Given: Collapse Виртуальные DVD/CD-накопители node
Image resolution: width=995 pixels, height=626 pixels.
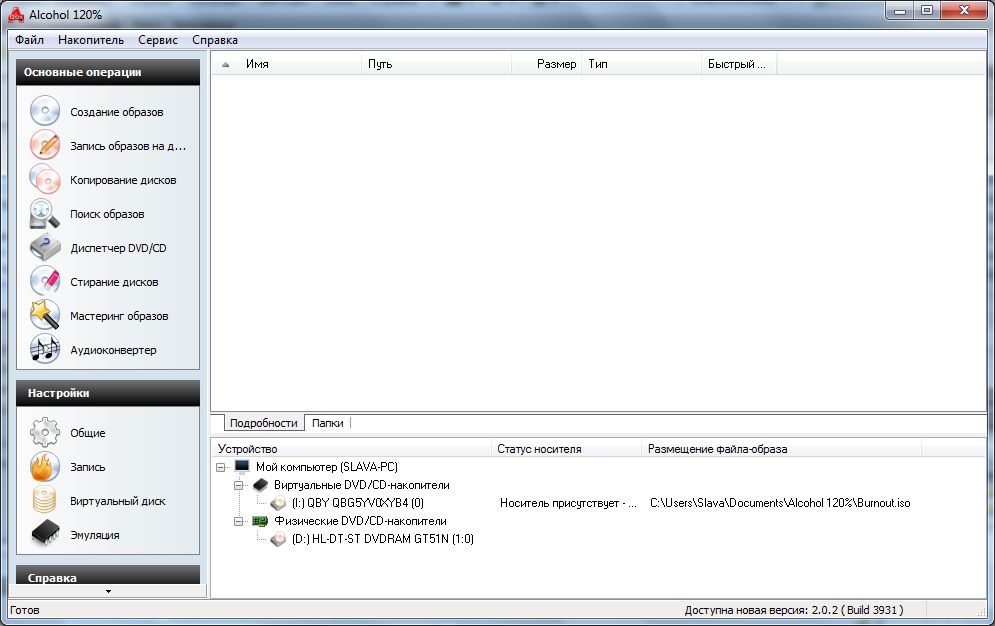Looking at the screenshot, I should (x=239, y=485).
